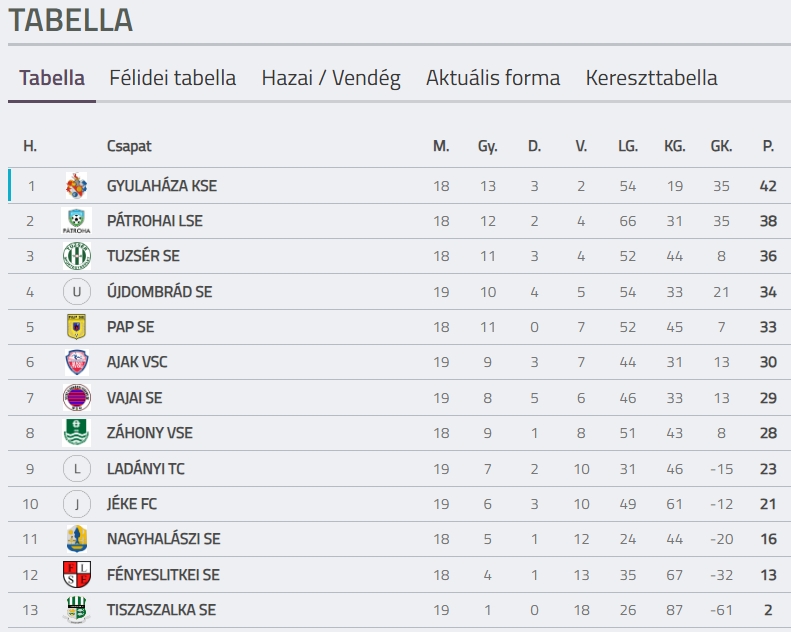Open the Hazai / Vendég tab
The width and height of the screenshot is (791, 632).
point(331,78)
